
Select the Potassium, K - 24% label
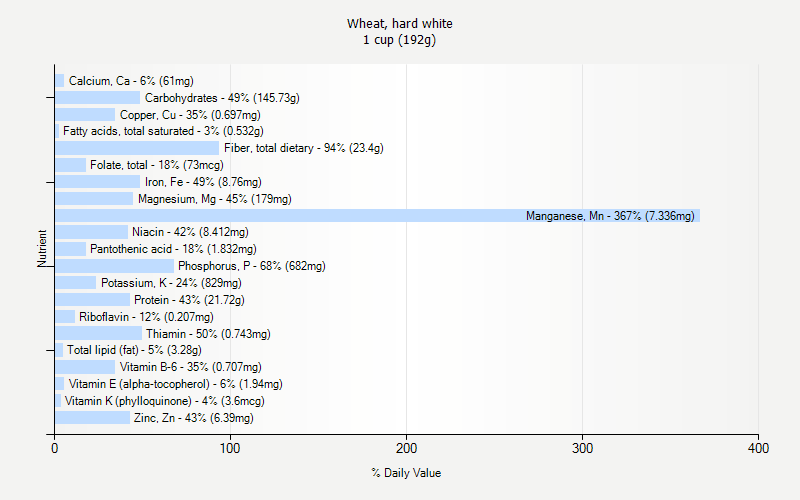(x=171, y=283)
